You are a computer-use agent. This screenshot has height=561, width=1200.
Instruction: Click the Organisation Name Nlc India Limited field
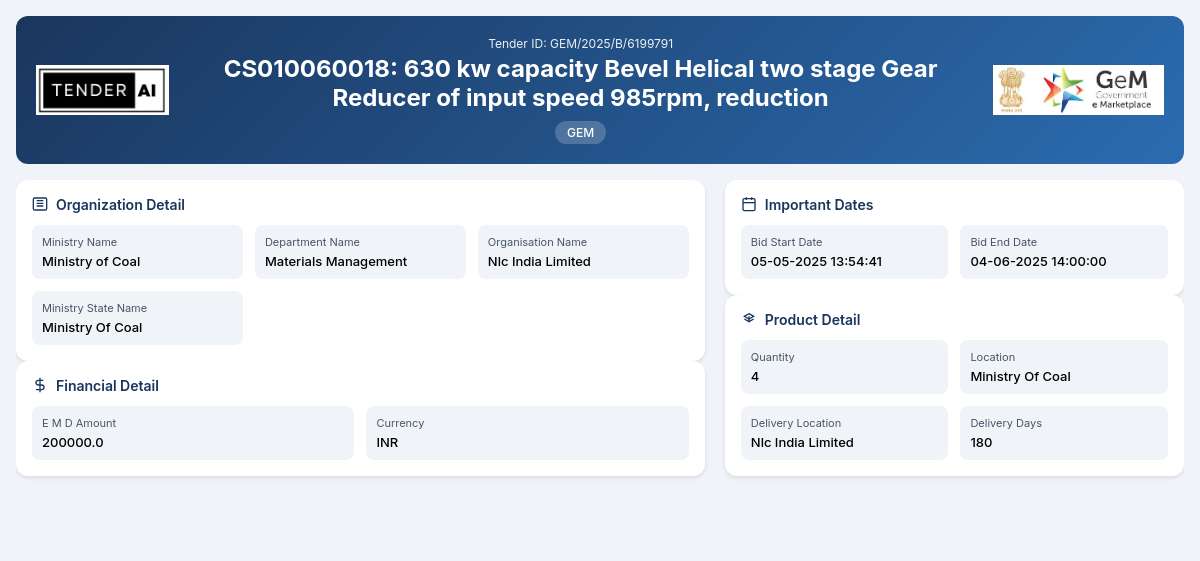[583, 252]
